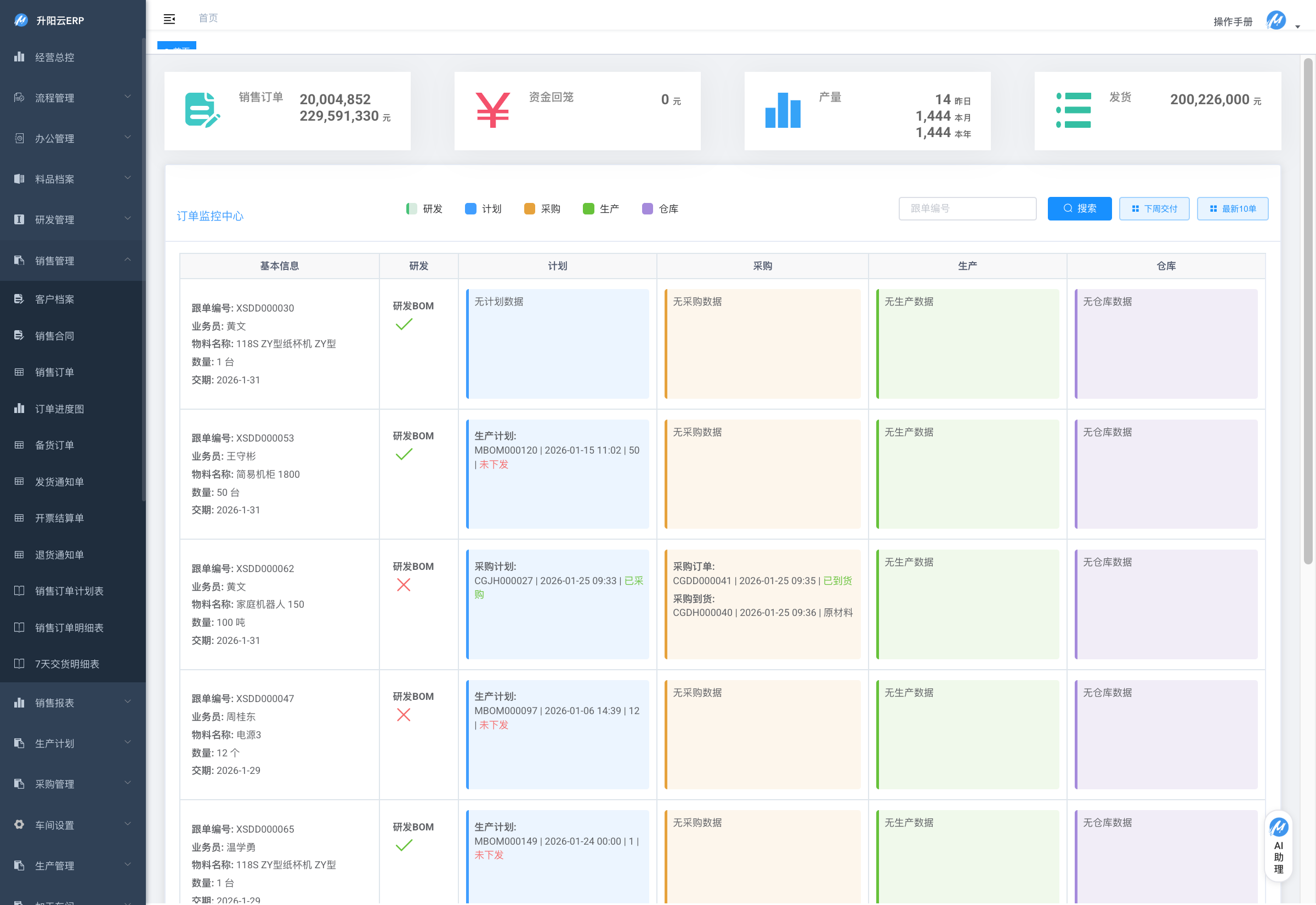Click the 跟单编号 search input field

967,208
